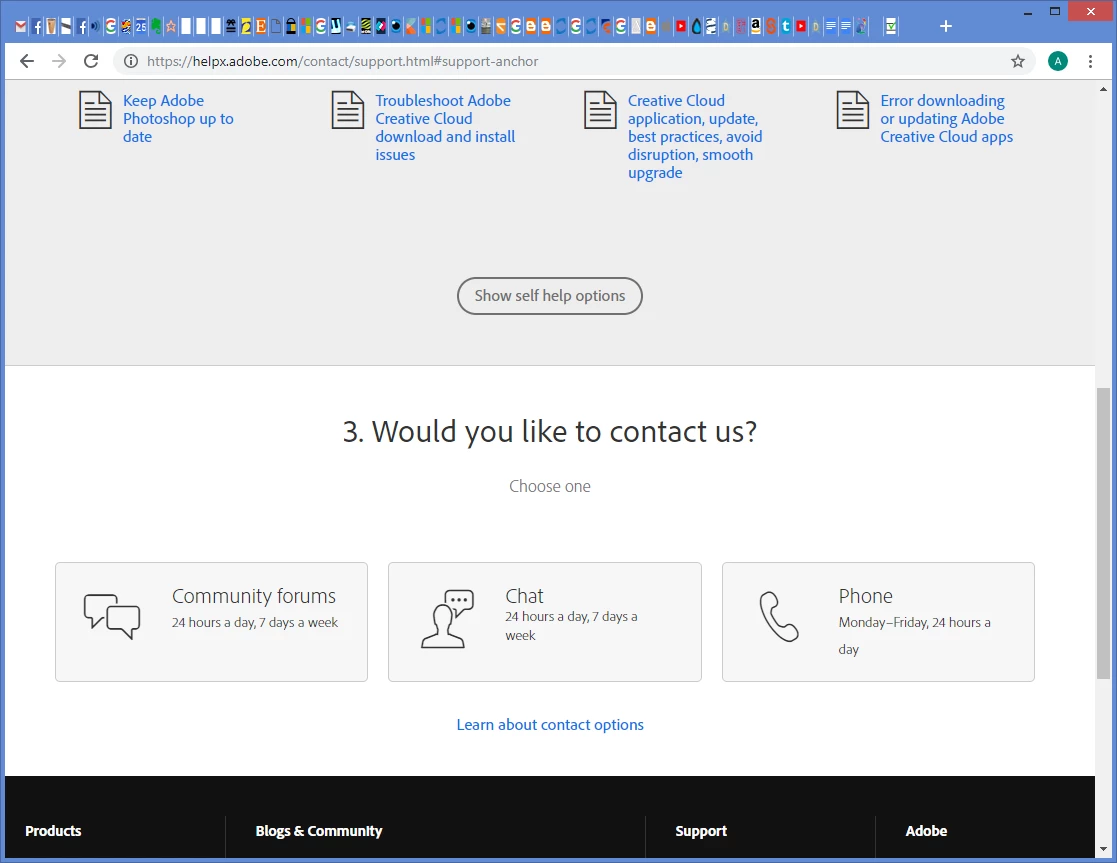Open Keep Adobe Photoshop up to date article
The width and height of the screenshot is (1117, 863).
(178, 118)
